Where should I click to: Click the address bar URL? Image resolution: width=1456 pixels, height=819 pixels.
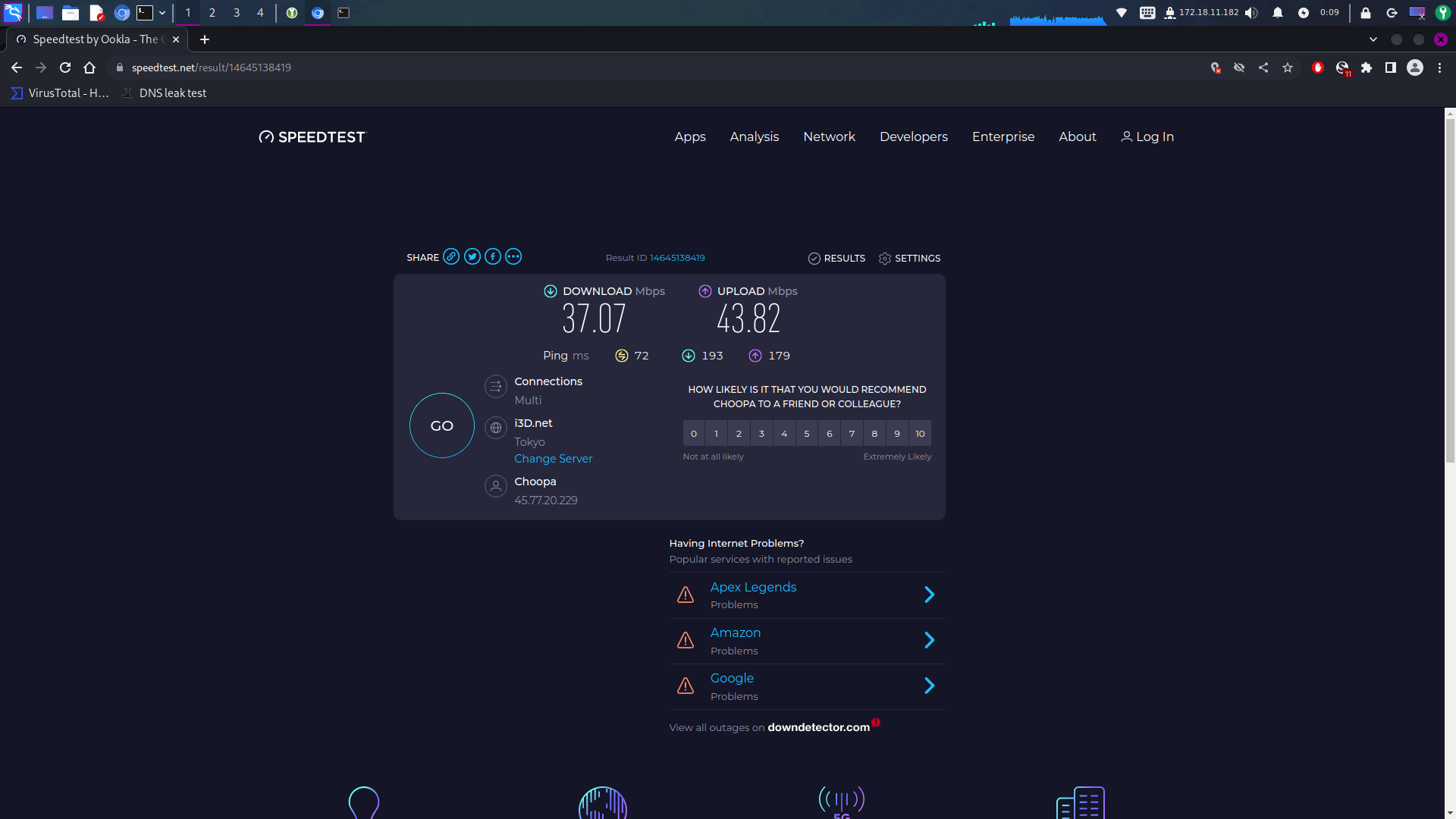pos(212,67)
